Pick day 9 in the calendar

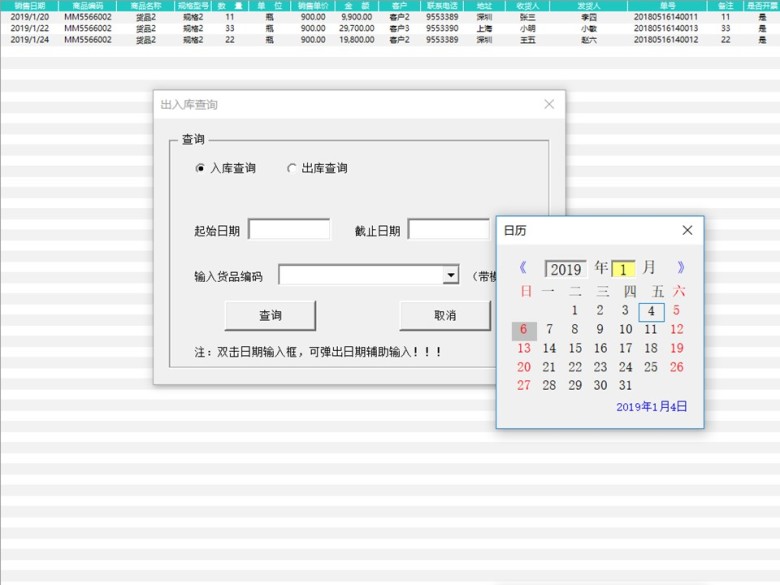click(600, 329)
